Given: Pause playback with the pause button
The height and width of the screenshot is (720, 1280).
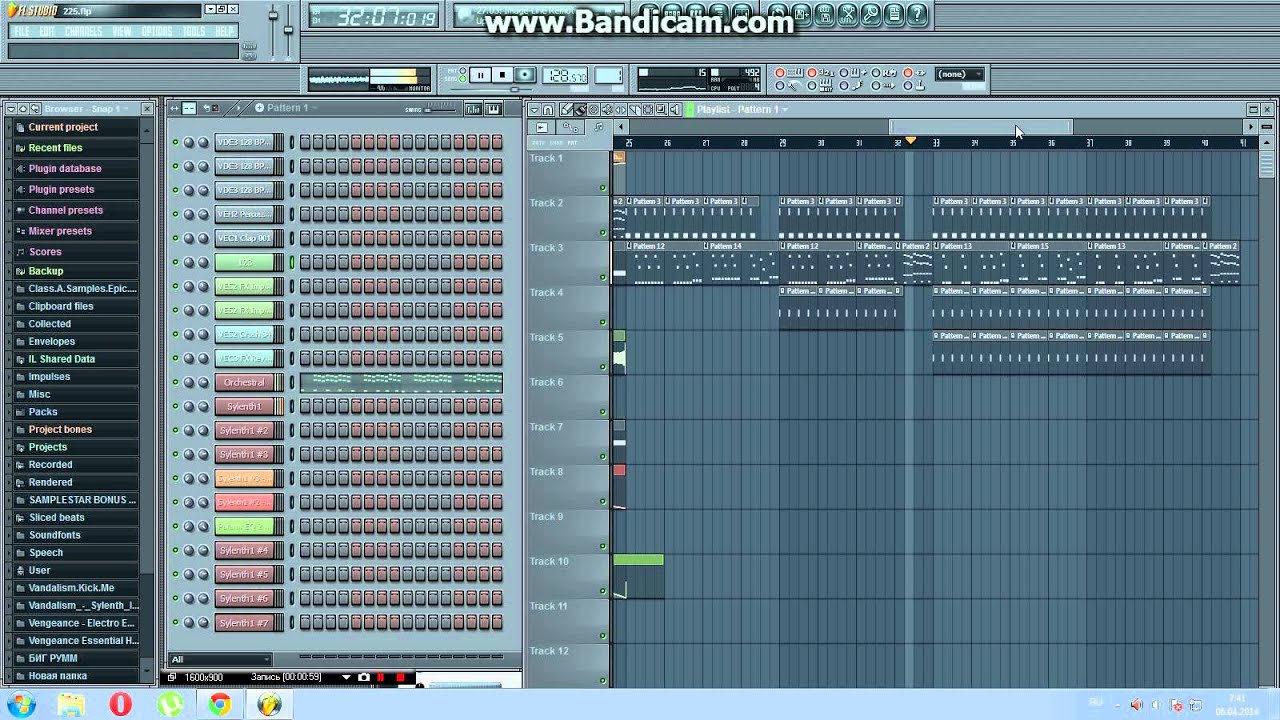Looking at the screenshot, I should 480,75.
